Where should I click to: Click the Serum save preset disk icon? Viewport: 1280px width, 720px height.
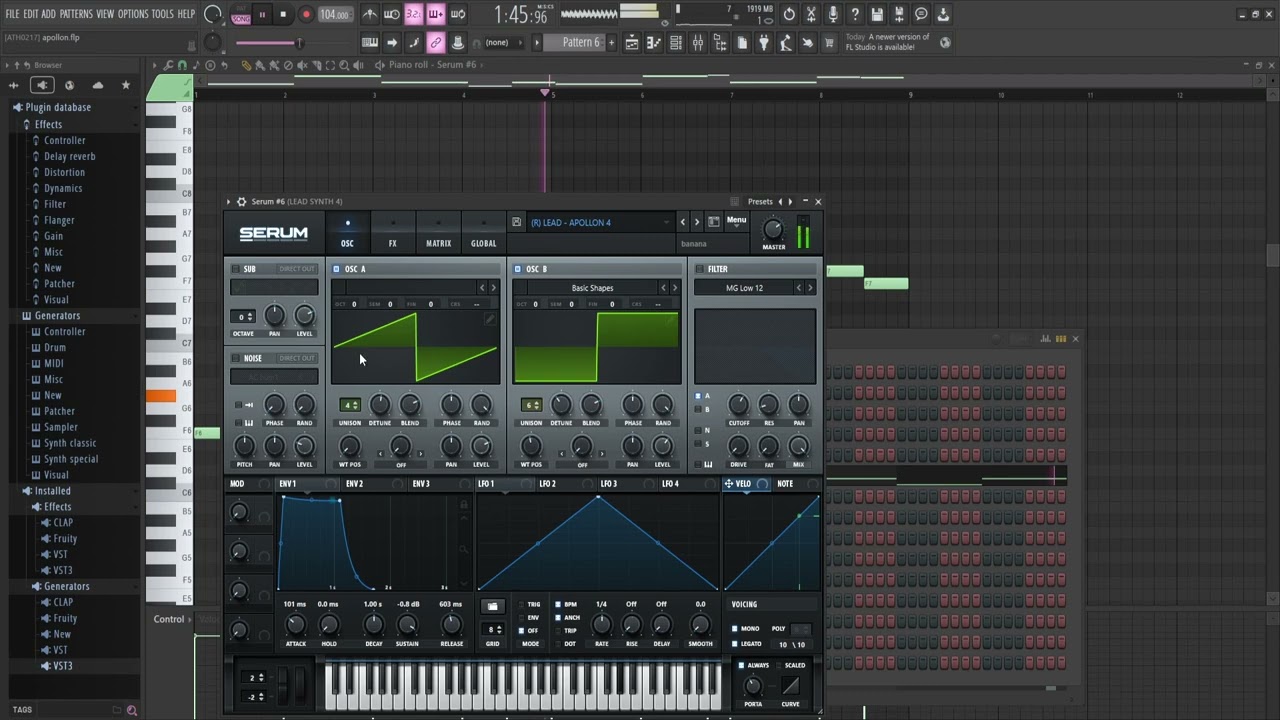pos(517,222)
